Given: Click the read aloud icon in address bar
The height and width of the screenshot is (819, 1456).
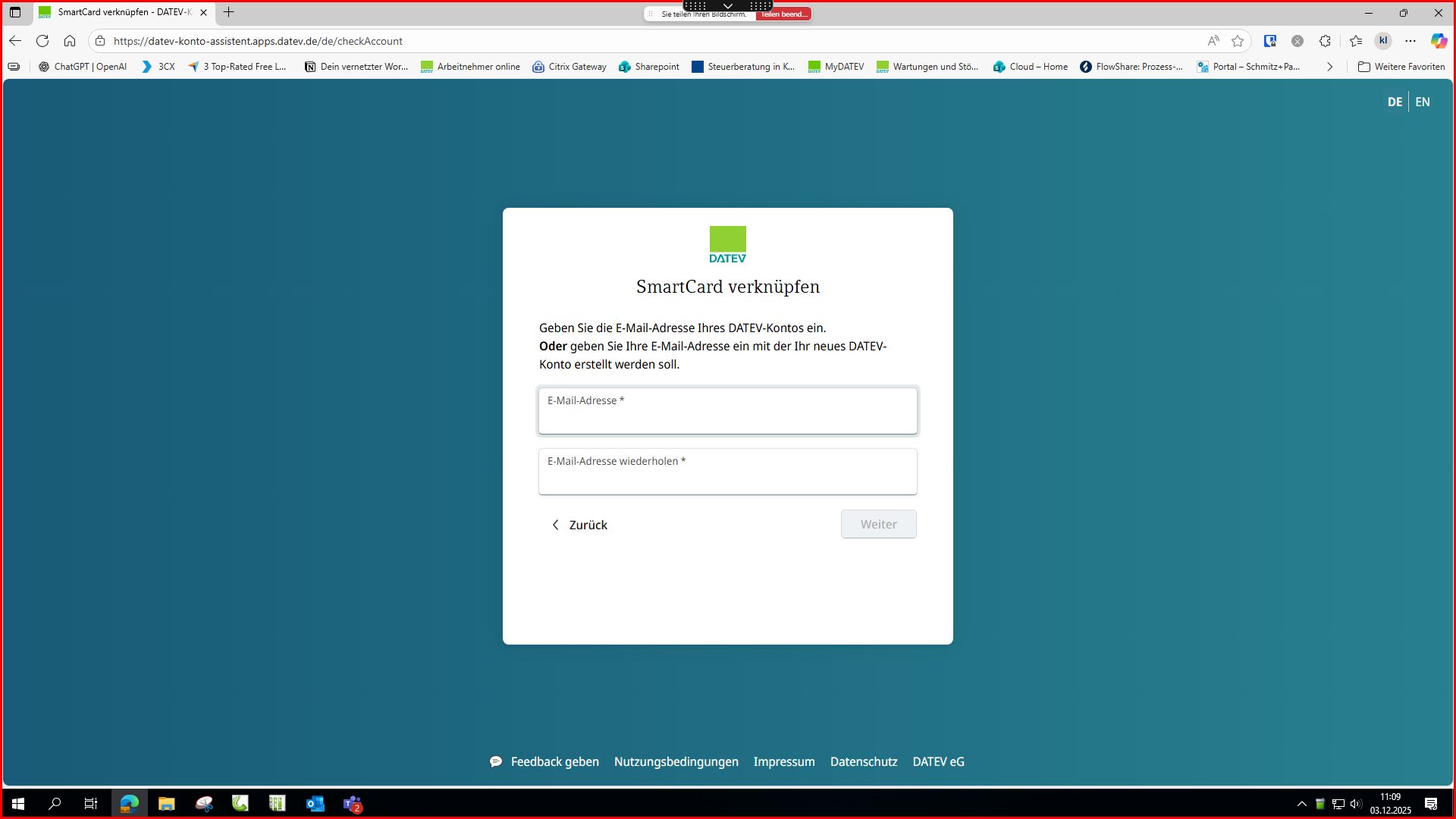Looking at the screenshot, I should [1213, 41].
